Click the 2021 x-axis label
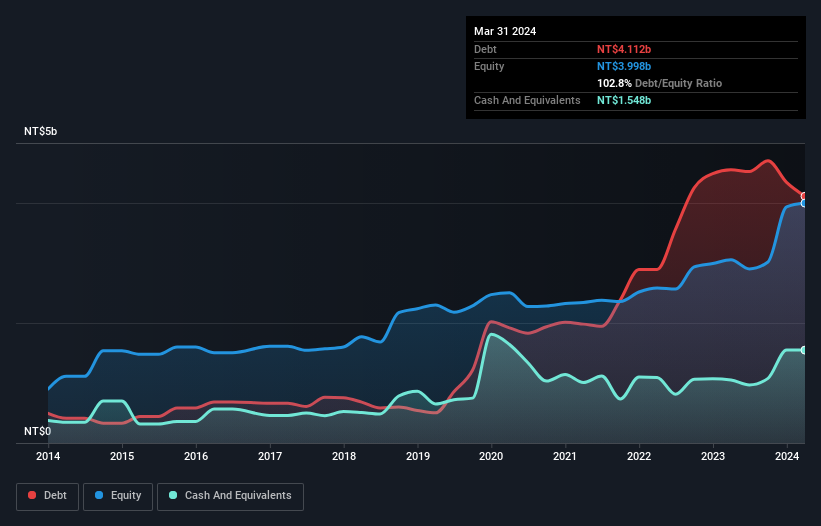The height and width of the screenshot is (526, 821). click(565, 456)
